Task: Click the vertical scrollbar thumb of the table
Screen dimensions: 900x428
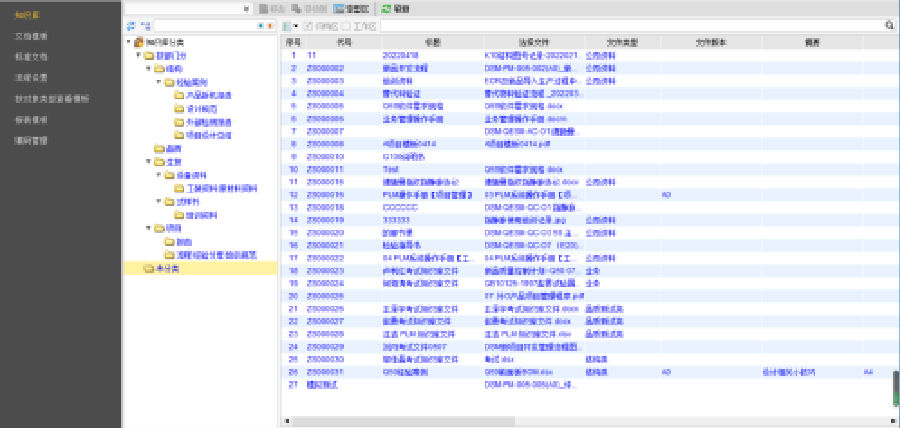Action: (x=895, y=387)
